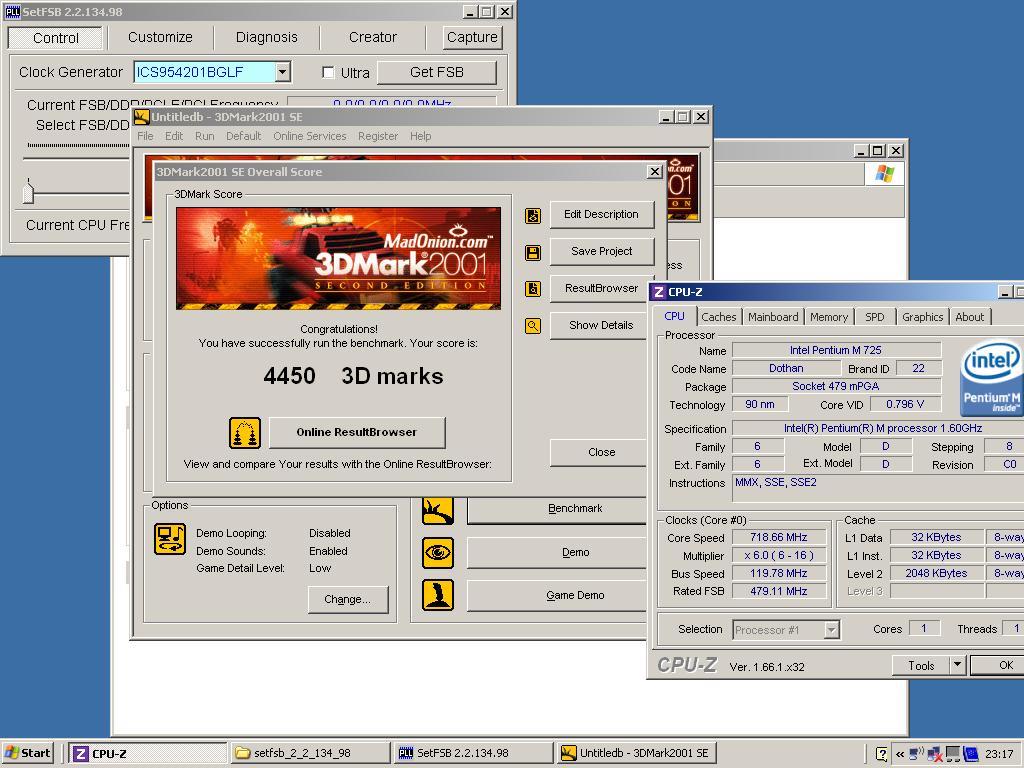This screenshot has height=768, width=1024.
Task: Click the Game Demo joystick icon
Action: point(438,596)
